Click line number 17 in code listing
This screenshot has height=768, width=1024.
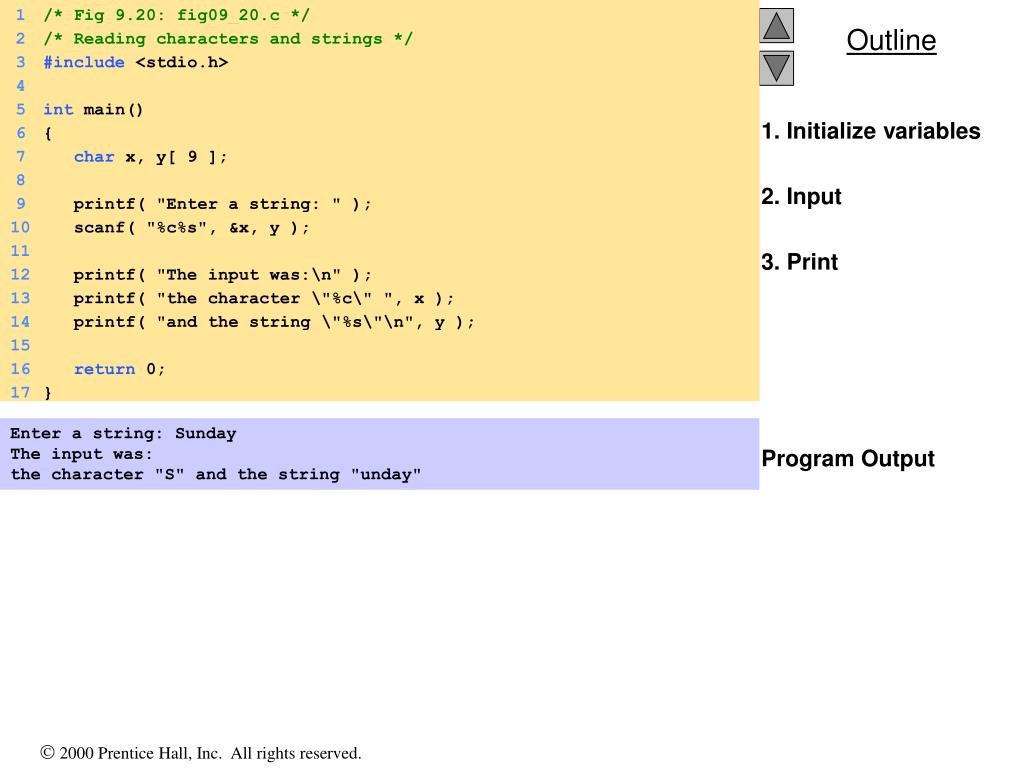20,392
